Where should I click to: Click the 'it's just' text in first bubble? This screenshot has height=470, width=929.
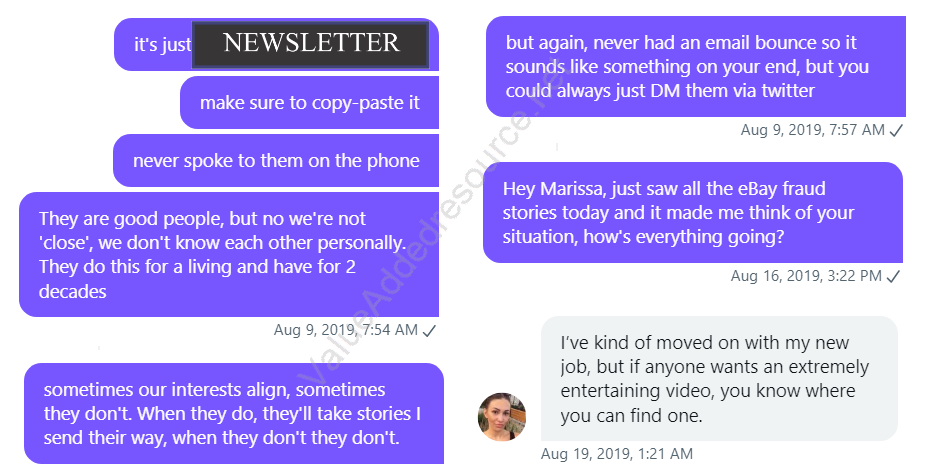coord(162,44)
